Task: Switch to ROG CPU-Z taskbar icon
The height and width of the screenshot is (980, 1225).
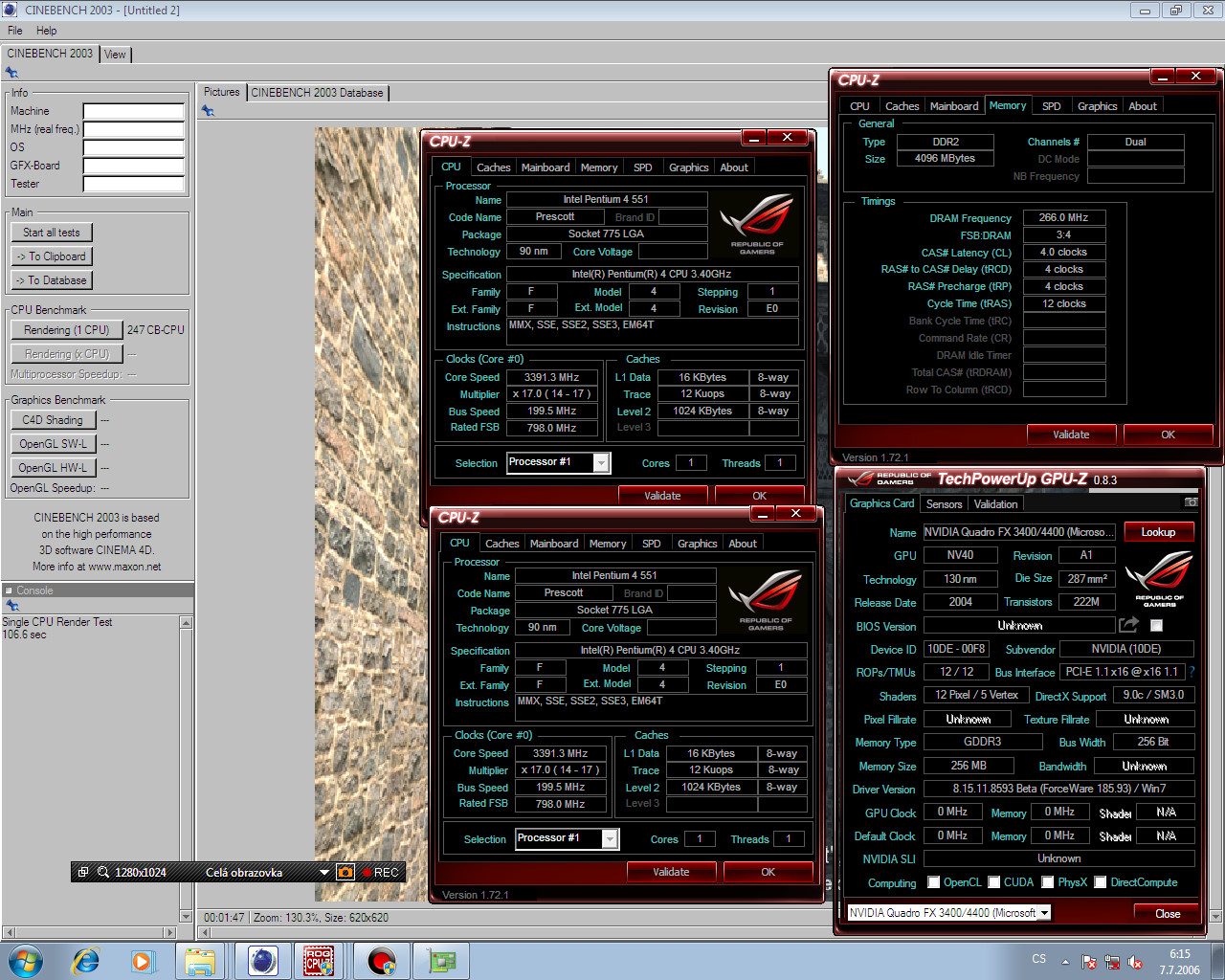Action: click(x=319, y=961)
